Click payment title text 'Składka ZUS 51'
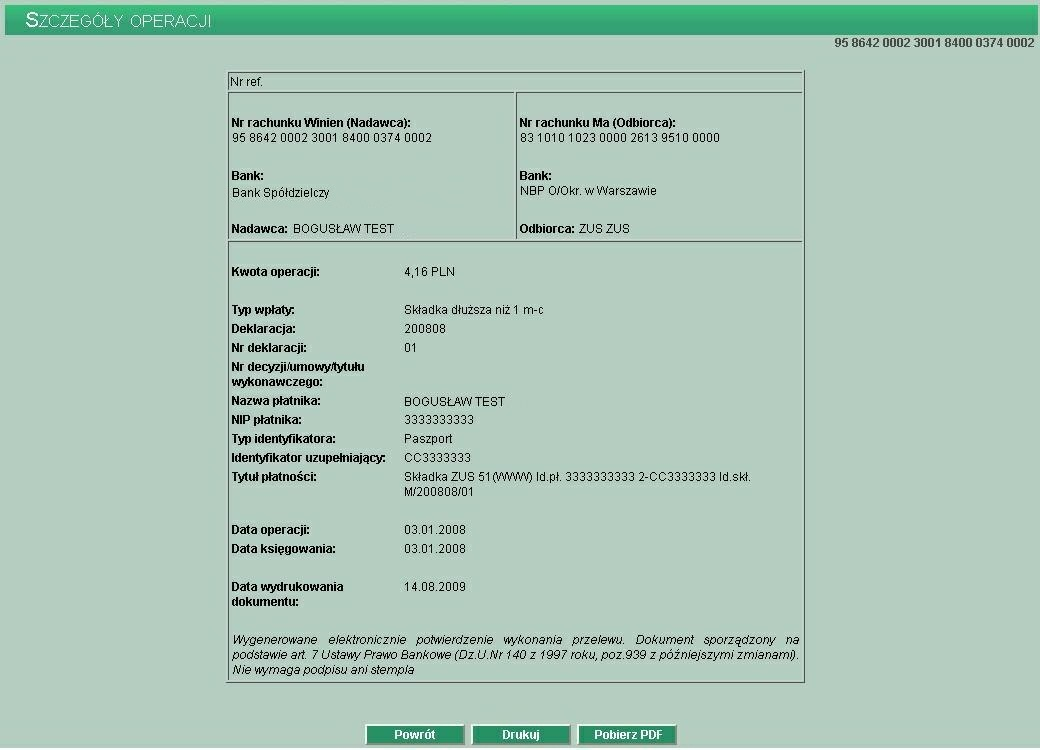1040x750 pixels. [447, 477]
